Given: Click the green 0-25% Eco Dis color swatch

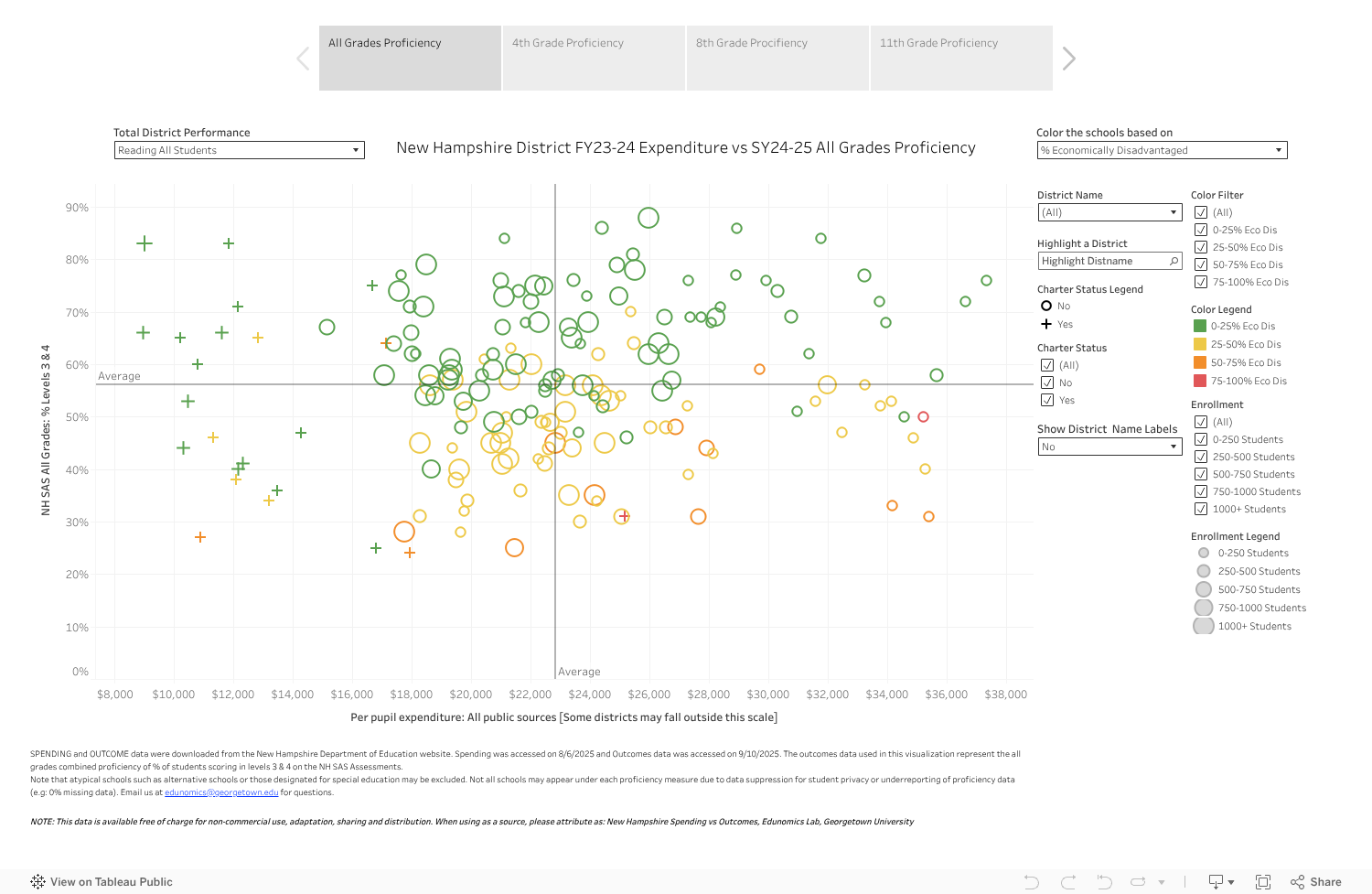Looking at the screenshot, I should pyautogui.click(x=1202, y=326).
